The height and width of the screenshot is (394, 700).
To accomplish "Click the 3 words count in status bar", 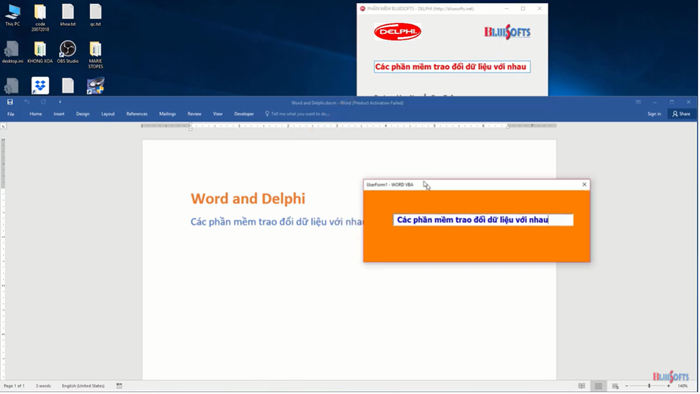I will 43,386.
